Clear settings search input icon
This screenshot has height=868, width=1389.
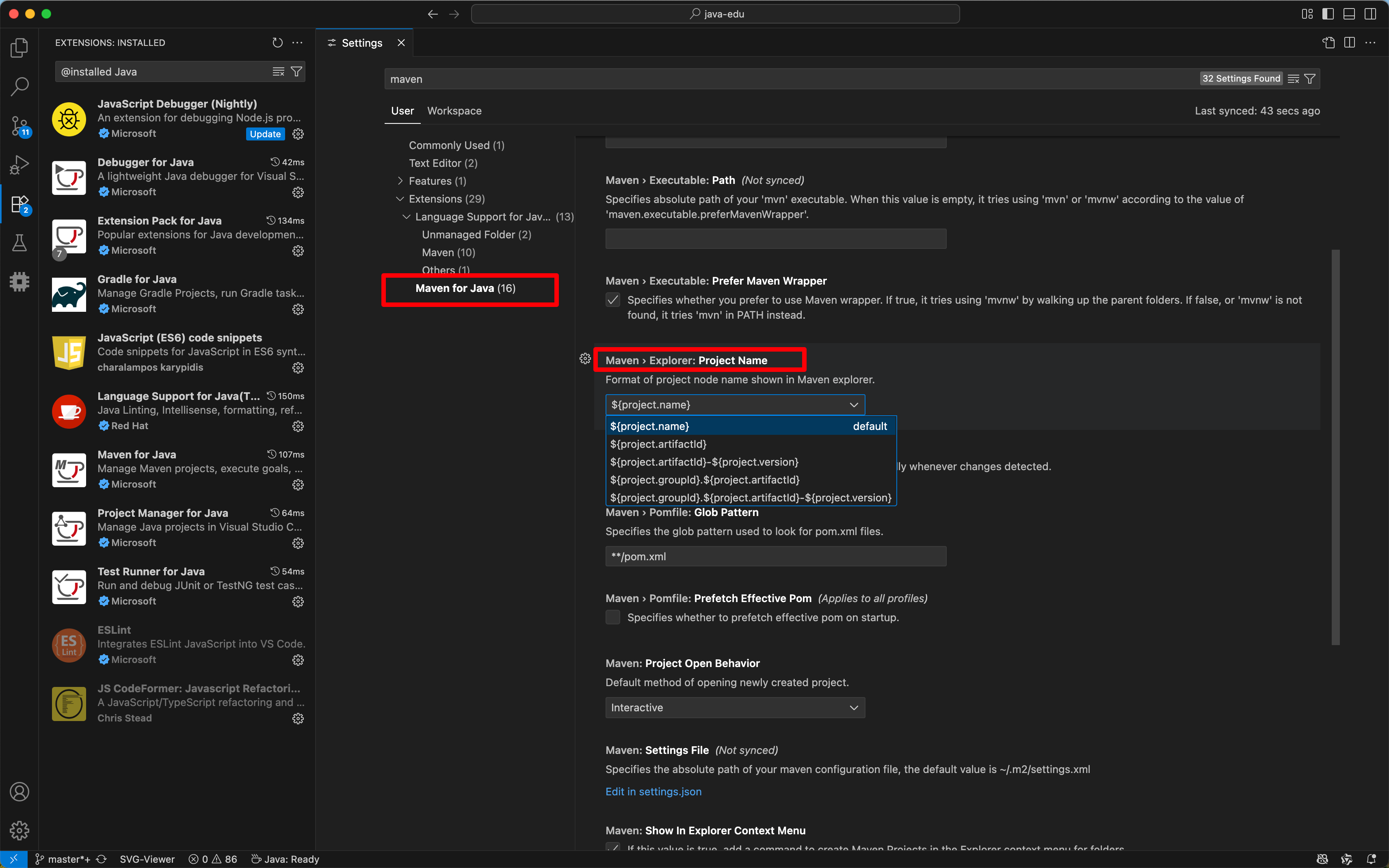tap(1293, 79)
